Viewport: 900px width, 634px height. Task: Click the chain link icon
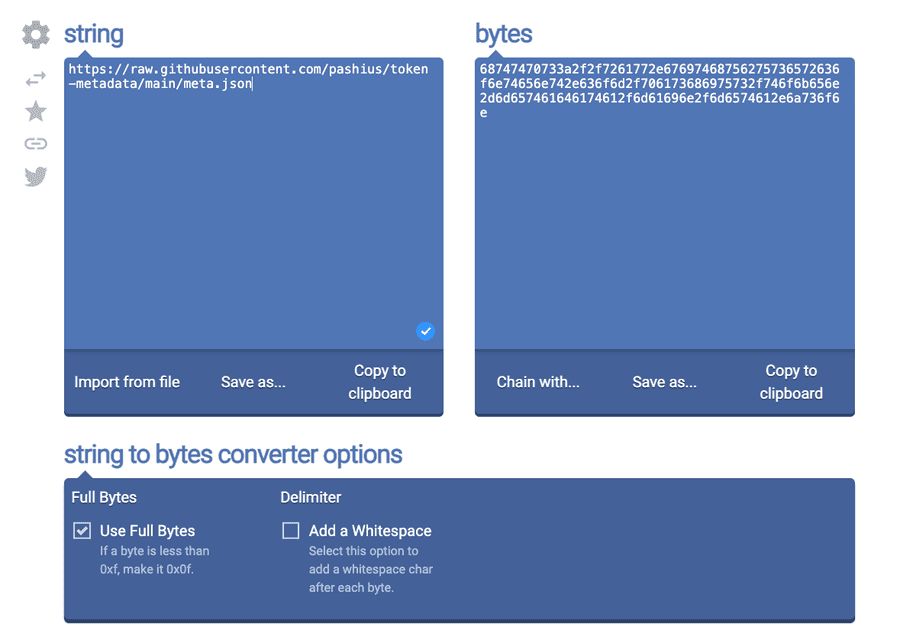point(36,144)
